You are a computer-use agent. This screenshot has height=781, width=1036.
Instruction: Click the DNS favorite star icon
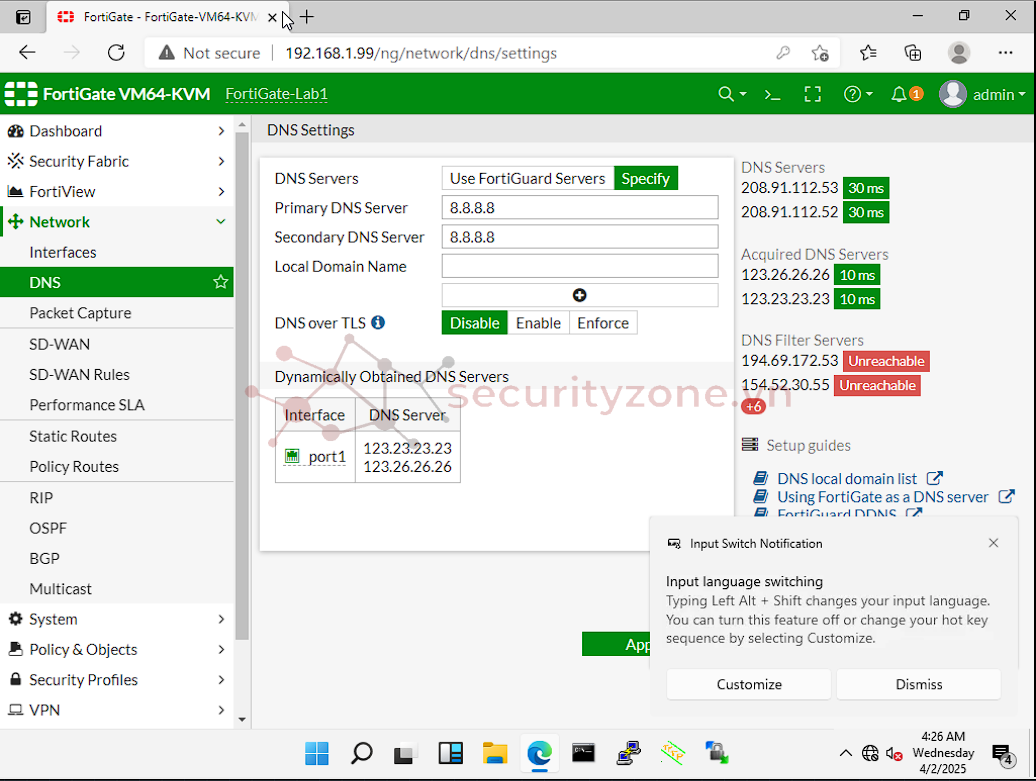click(221, 282)
